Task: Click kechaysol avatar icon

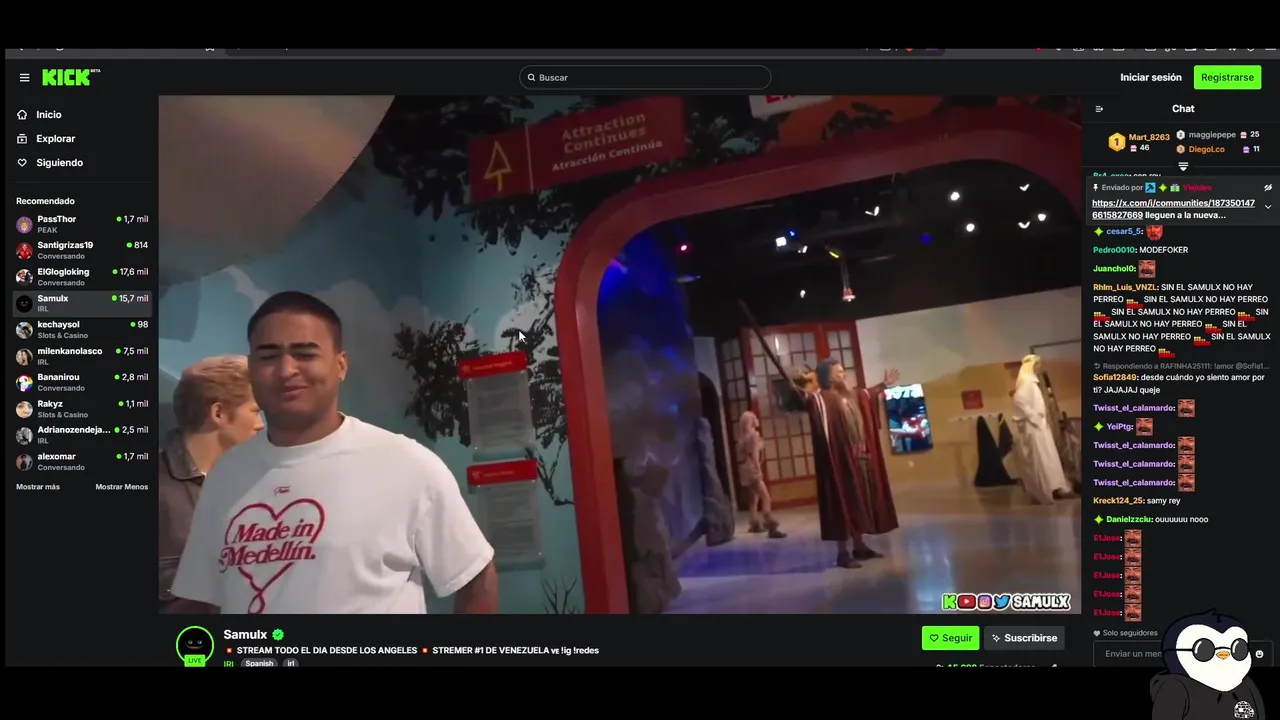Action: (24, 330)
